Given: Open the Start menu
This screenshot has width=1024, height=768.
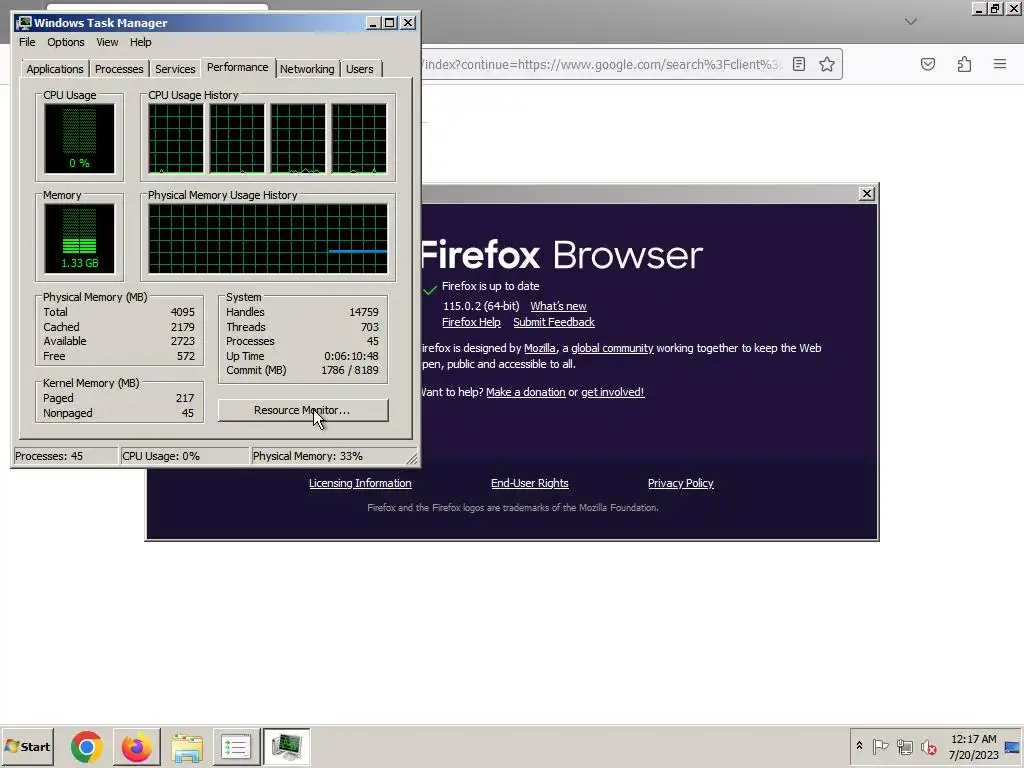Looking at the screenshot, I should pyautogui.click(x=27, y=746).
